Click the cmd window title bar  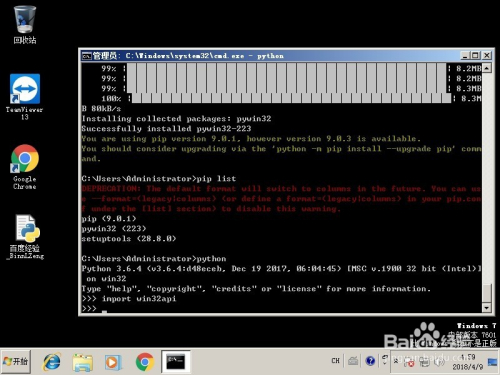click(x=271, y=56)
